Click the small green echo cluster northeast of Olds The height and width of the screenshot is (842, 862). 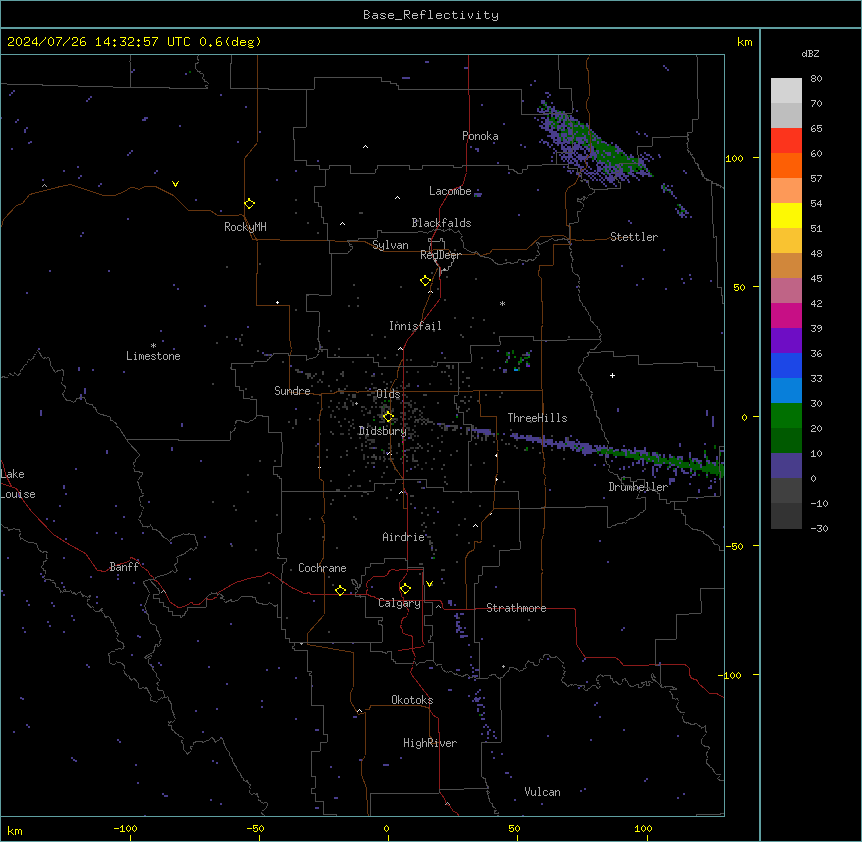click(x=518, y=360)
